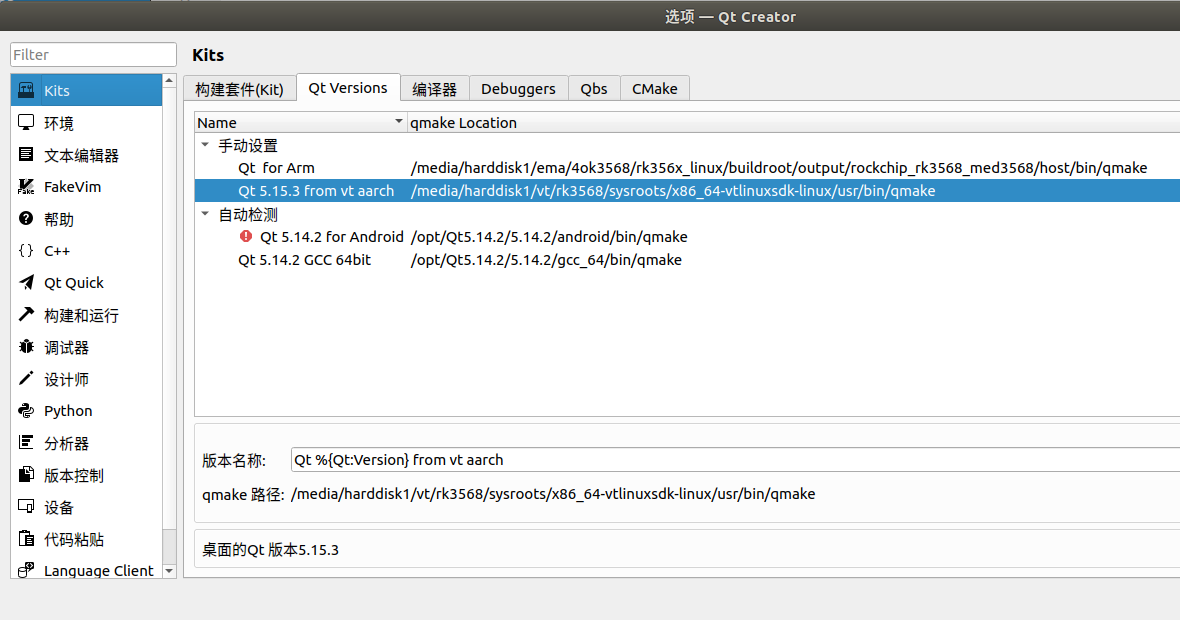This screenshot has width=1180, height=620.
Task: Click the 桌面的Qt 版本5.15.3 details line
Action: click(270, 550)
